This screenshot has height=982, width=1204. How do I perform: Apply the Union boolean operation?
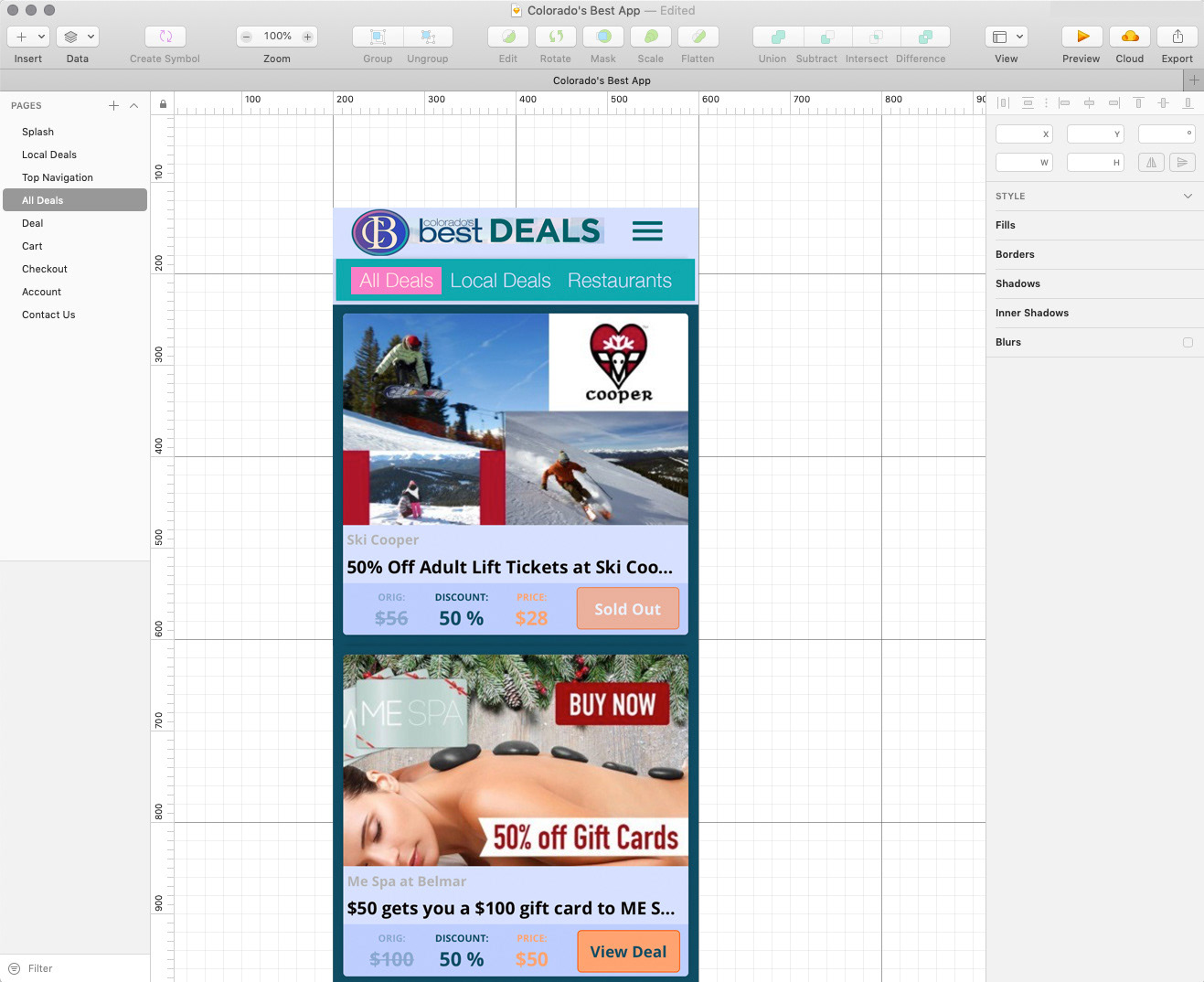click(778, 37)
